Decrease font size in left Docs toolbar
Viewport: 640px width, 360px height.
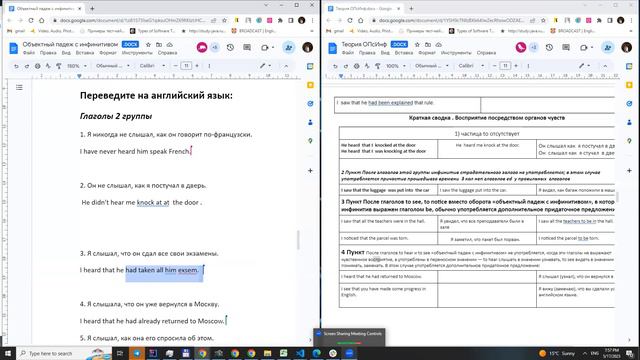(x=176, y=66)
